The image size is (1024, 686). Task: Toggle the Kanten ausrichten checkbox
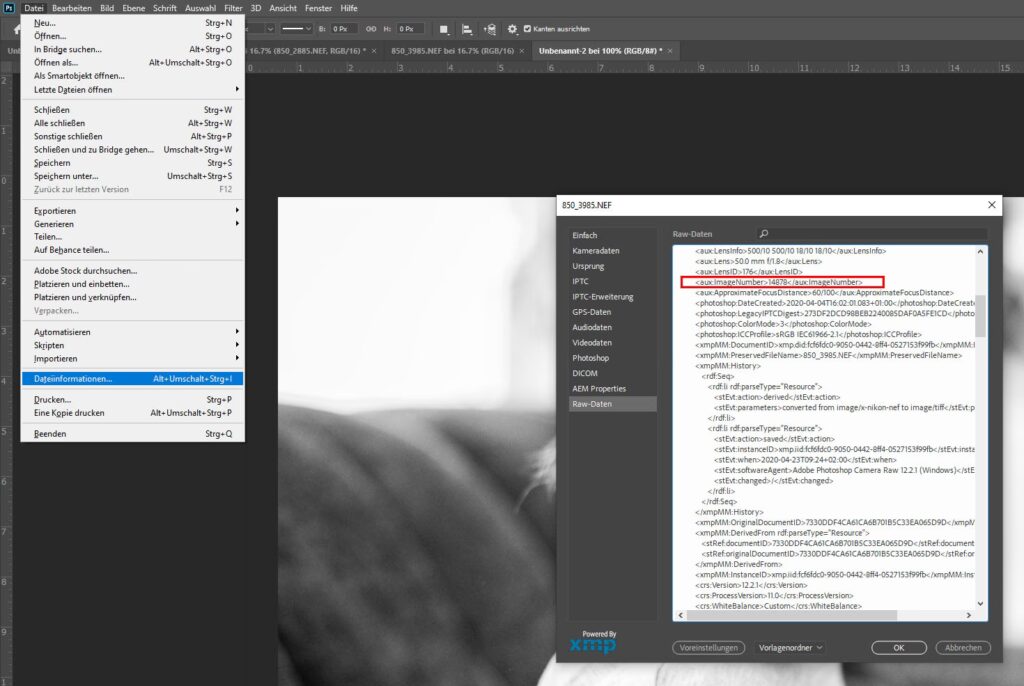tap(529, 29)
